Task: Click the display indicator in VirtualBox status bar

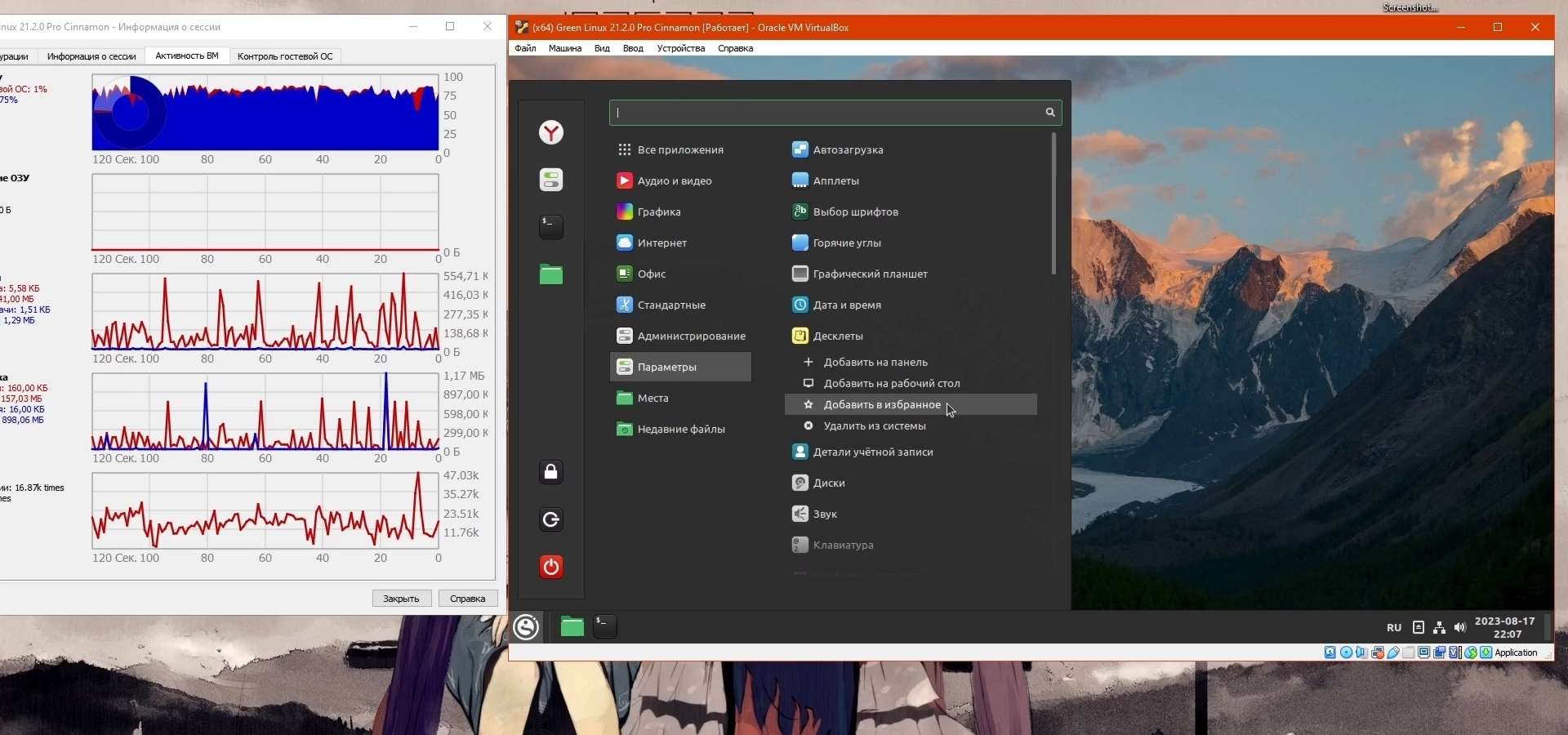Action: [1424, 653]
